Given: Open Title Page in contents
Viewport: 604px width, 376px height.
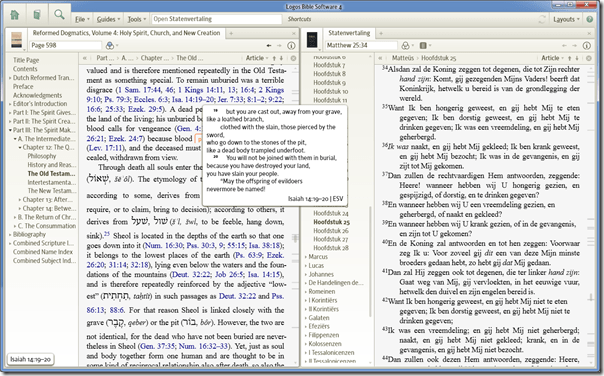Looking at the screenshot, I should 26,60.
